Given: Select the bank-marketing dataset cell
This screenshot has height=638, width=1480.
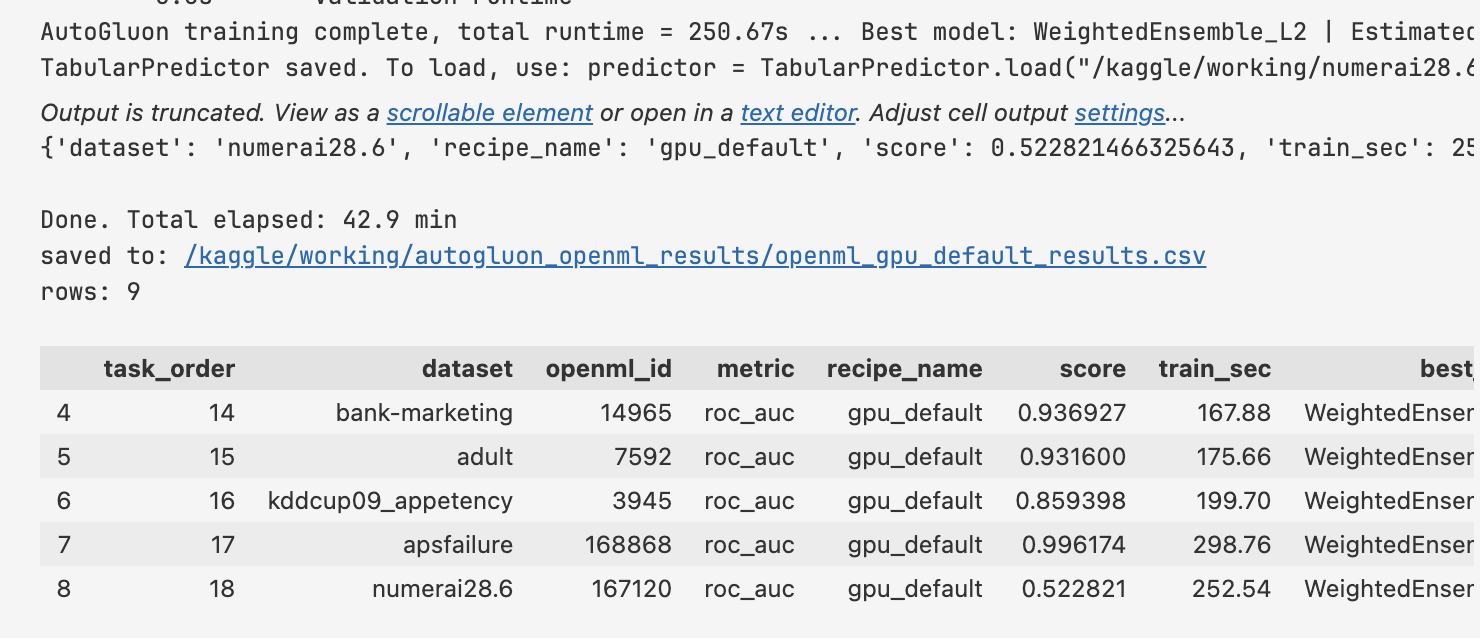Looking at the screenshot, I should pos(424,413).
